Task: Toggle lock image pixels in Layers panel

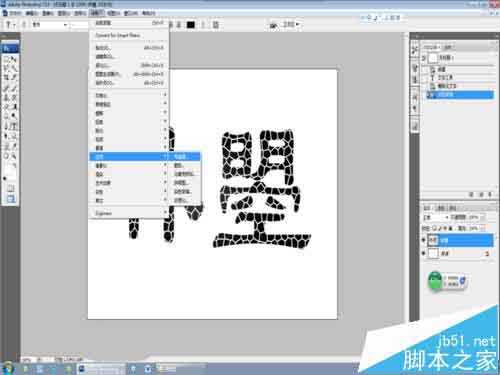Action: 439,228
